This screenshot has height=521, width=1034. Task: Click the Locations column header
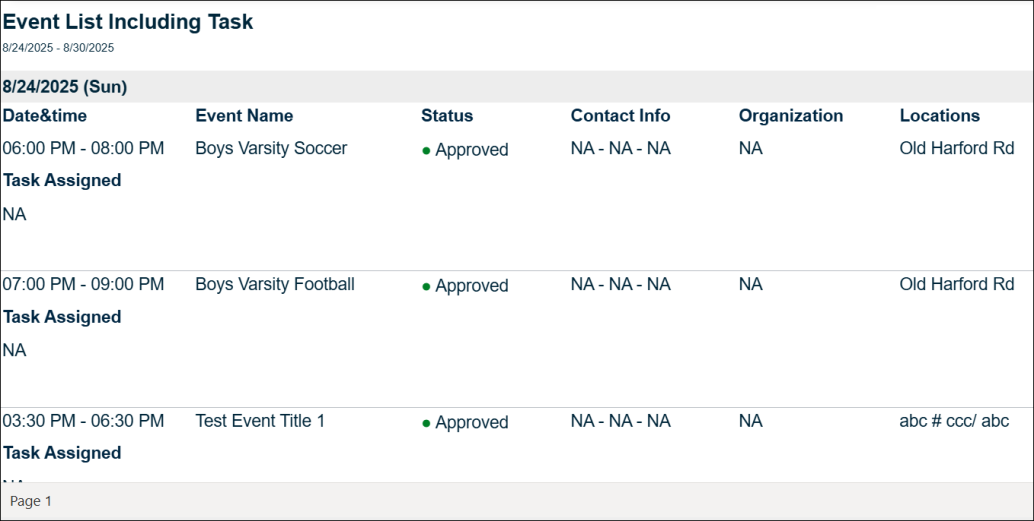pyautogui.click(x=940, y=115)
